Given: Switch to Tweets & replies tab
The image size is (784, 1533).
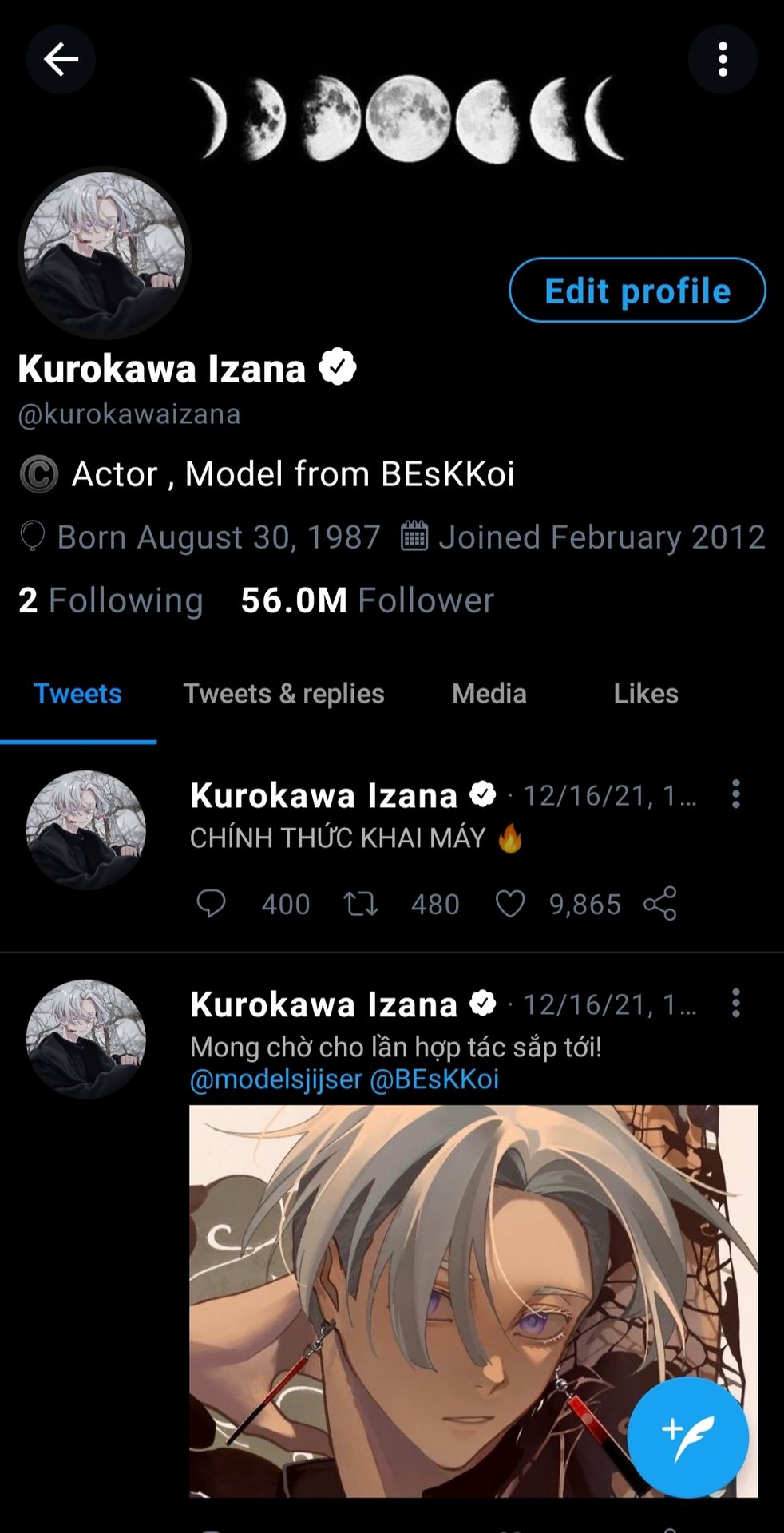Looking at the screenshot, I should click(283, 693).
